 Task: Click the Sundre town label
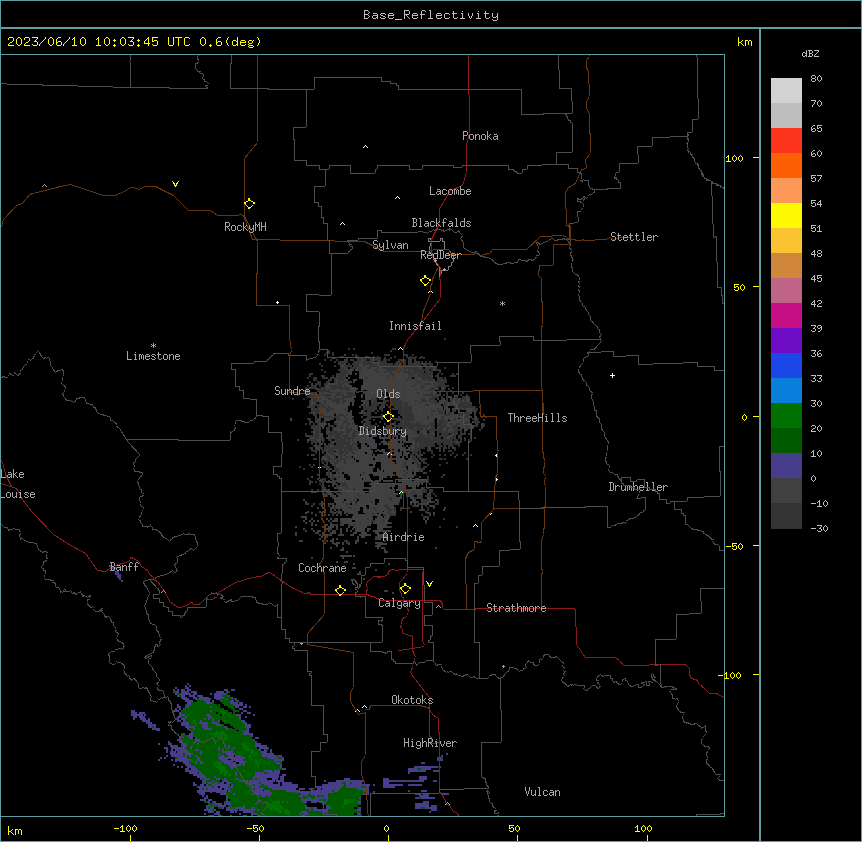[x=292, y=391]
